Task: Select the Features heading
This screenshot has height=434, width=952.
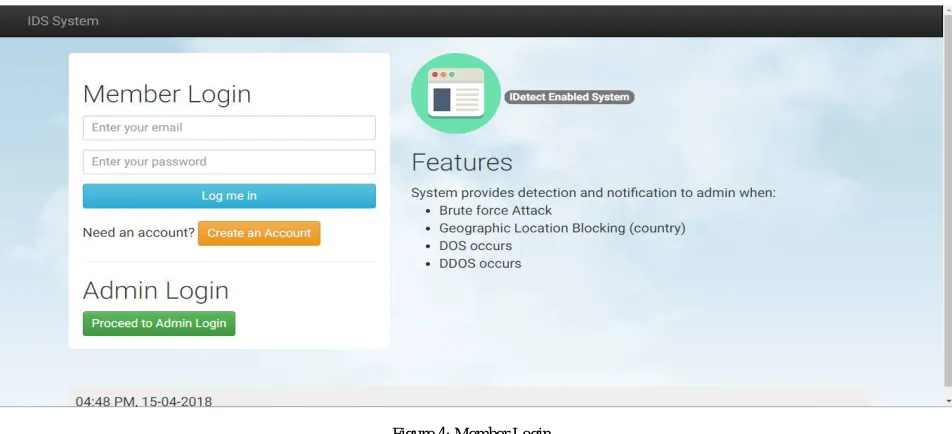Action: [x=461, y=163]
